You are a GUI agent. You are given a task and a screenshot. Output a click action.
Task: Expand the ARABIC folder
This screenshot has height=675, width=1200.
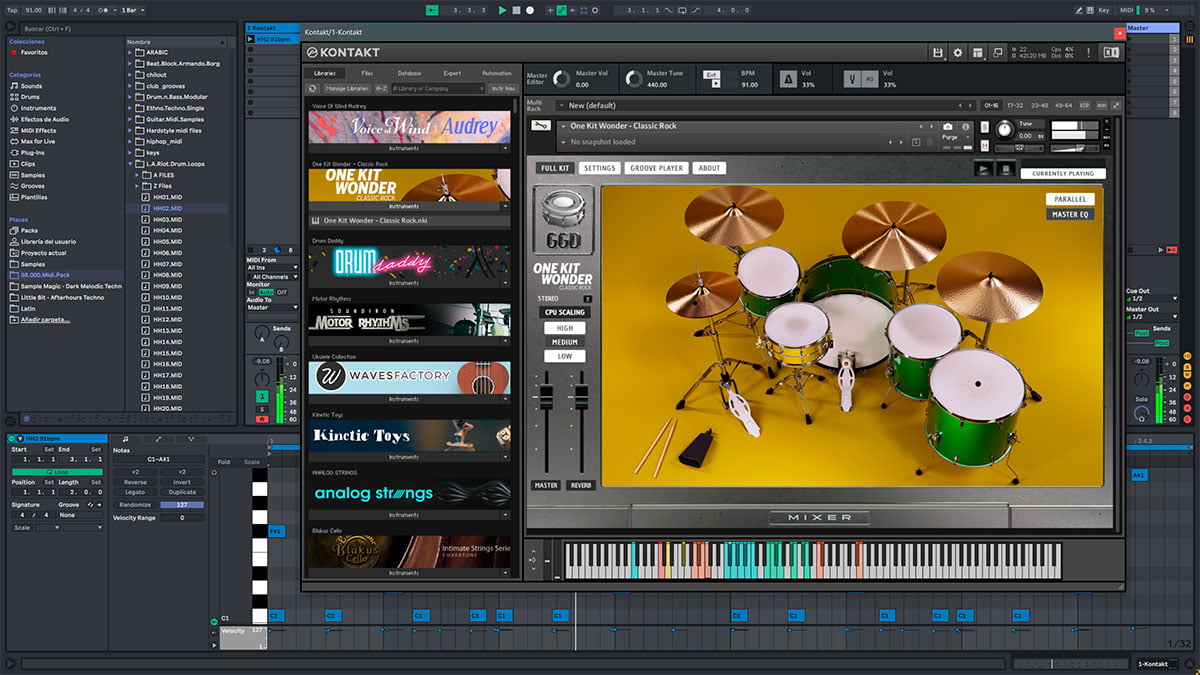[131, 52]
